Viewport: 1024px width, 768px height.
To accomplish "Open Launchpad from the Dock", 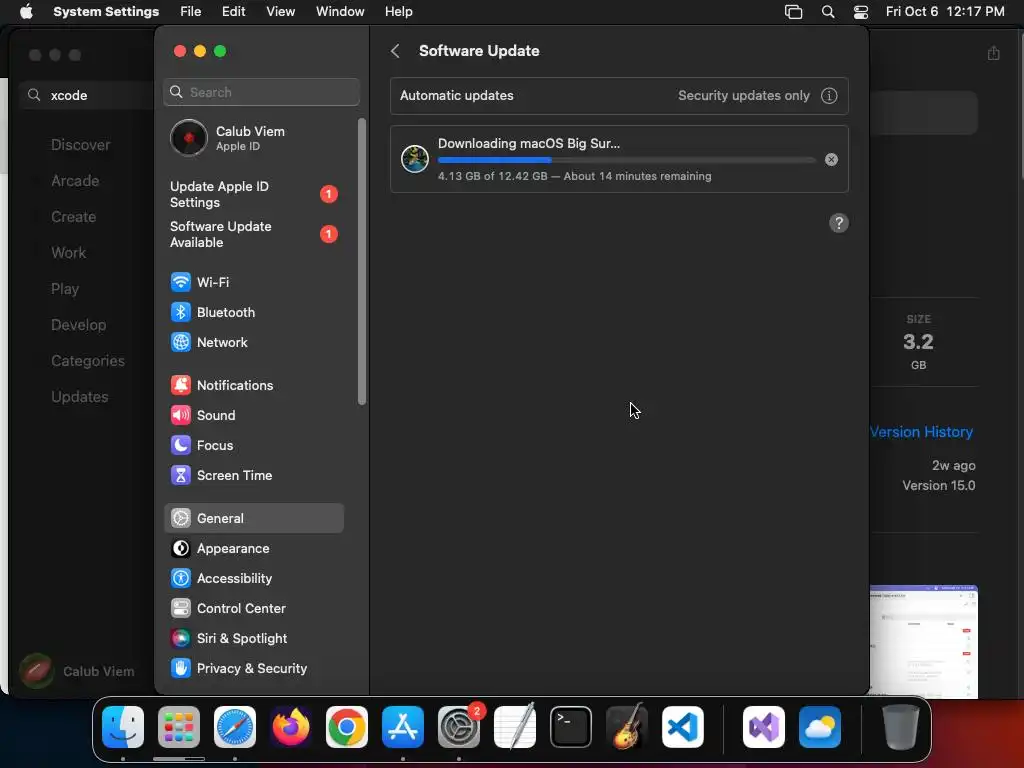I will point(179,727).
